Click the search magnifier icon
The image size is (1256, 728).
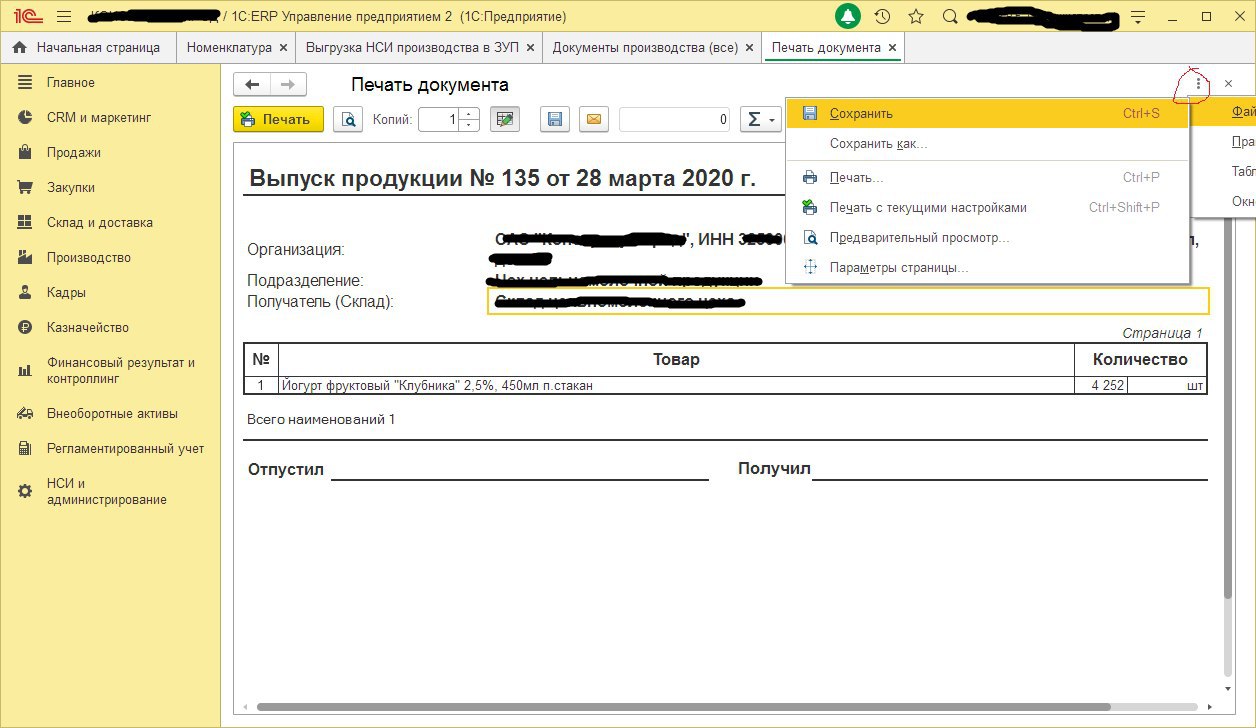pos(951,16)
